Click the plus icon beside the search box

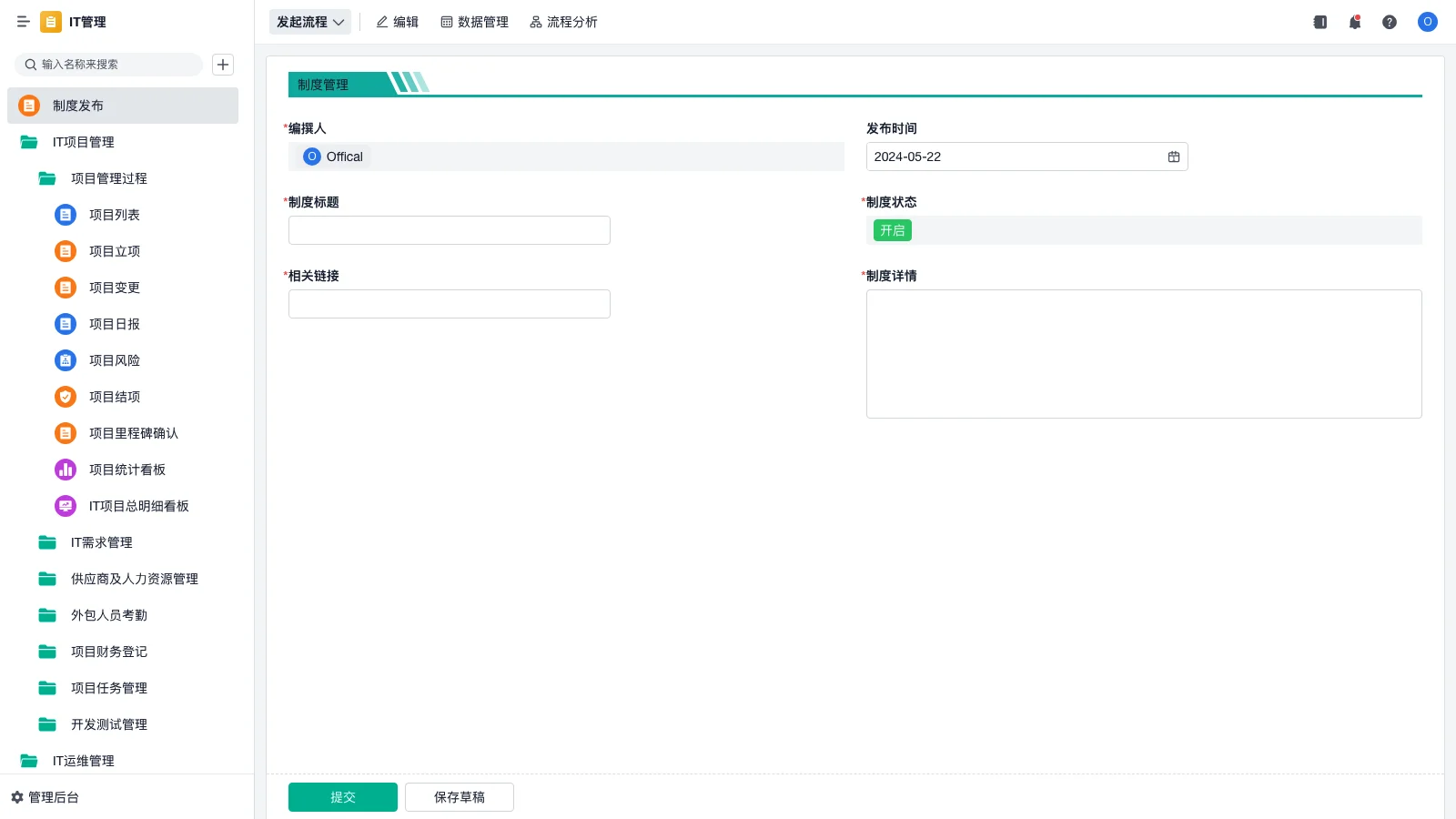pyautogui.click(x=223, y=65)
